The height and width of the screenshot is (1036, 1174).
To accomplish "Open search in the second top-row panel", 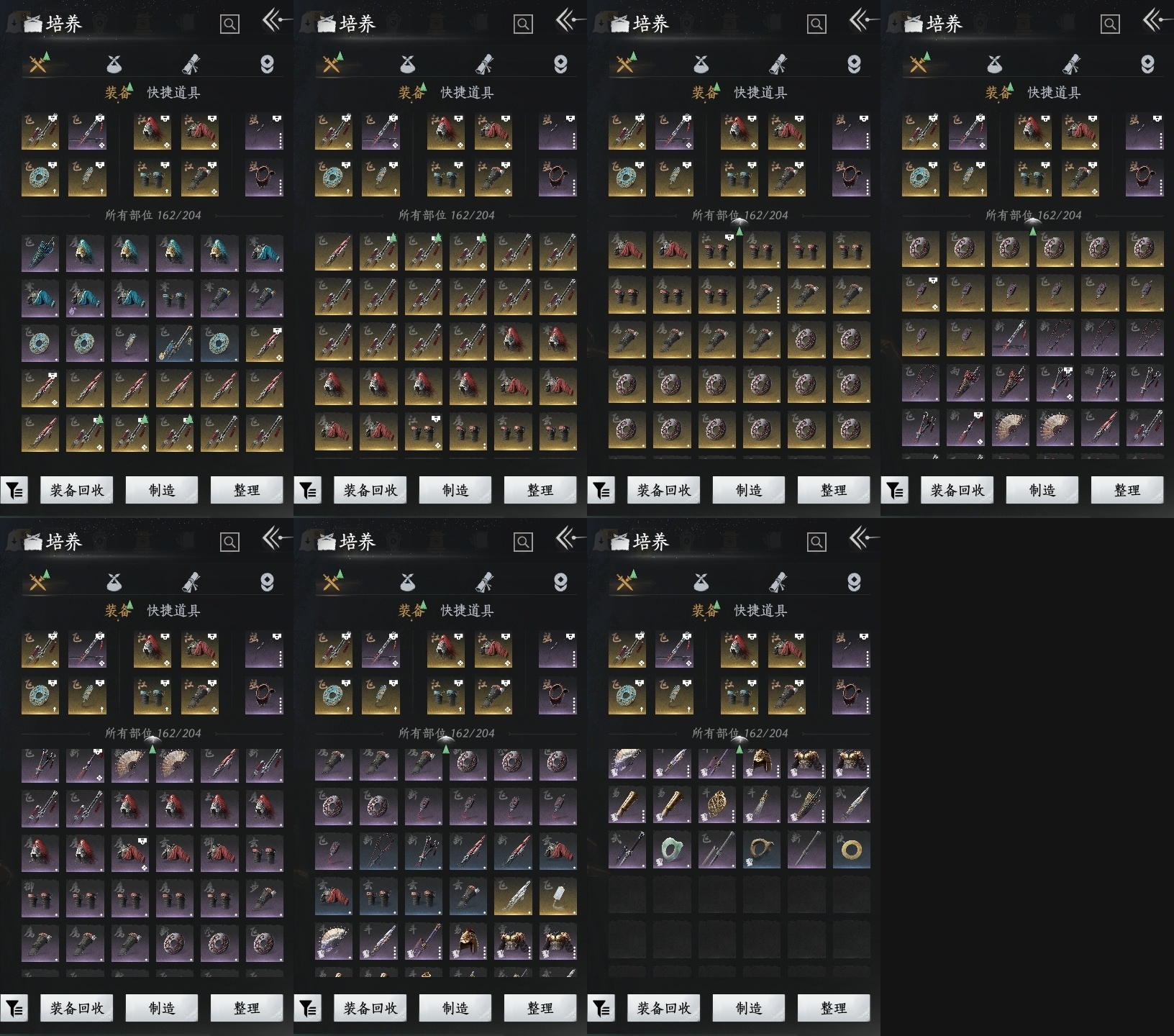I will pyautogui.click(x=523, y=24).
